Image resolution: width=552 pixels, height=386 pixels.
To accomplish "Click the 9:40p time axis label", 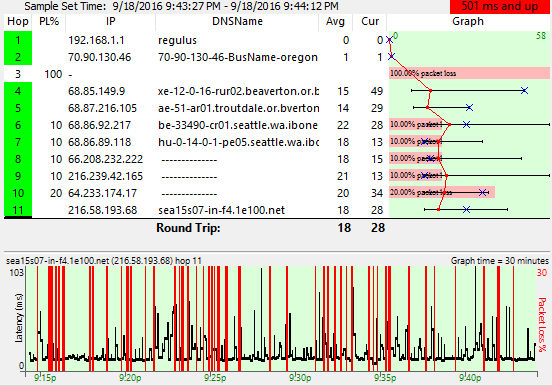I will [x=470, y=378].
